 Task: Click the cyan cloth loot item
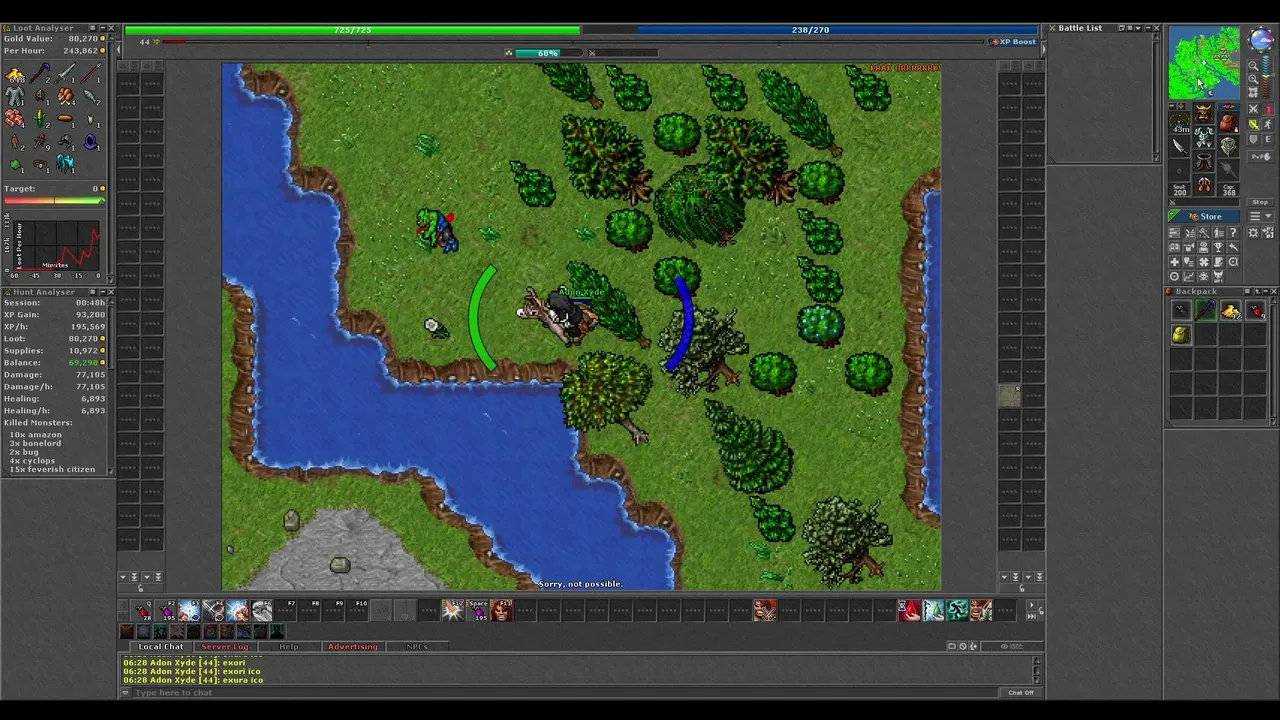(x=64, y=163)
